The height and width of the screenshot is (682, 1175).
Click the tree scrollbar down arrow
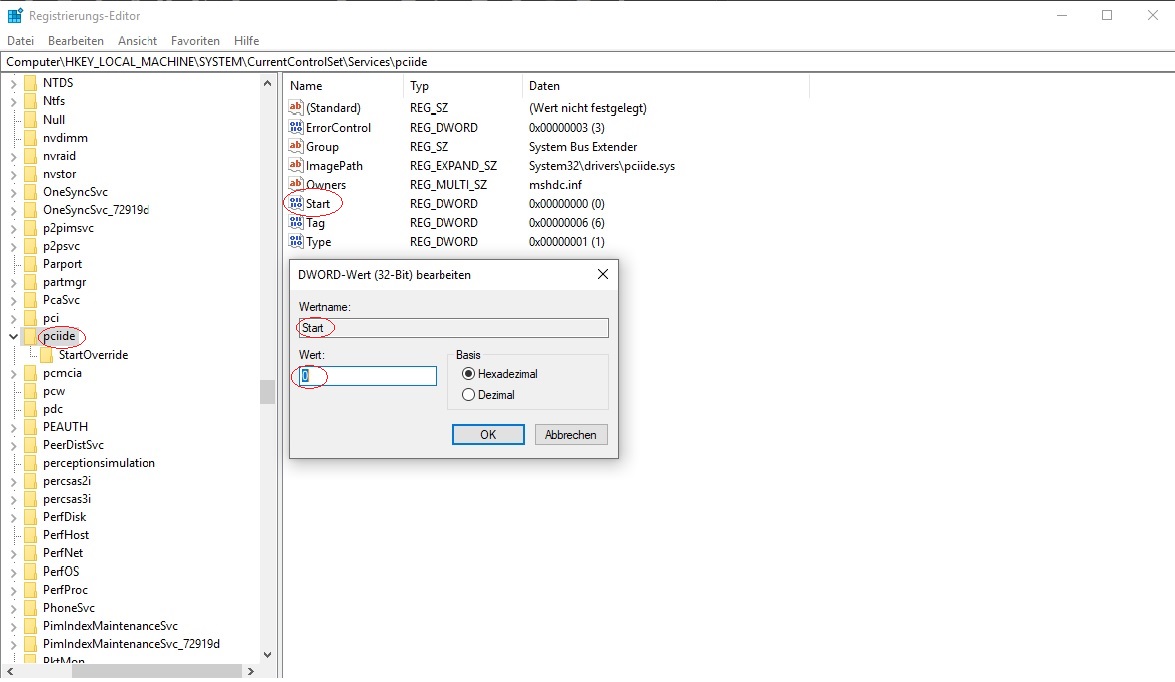pos(268,655)
